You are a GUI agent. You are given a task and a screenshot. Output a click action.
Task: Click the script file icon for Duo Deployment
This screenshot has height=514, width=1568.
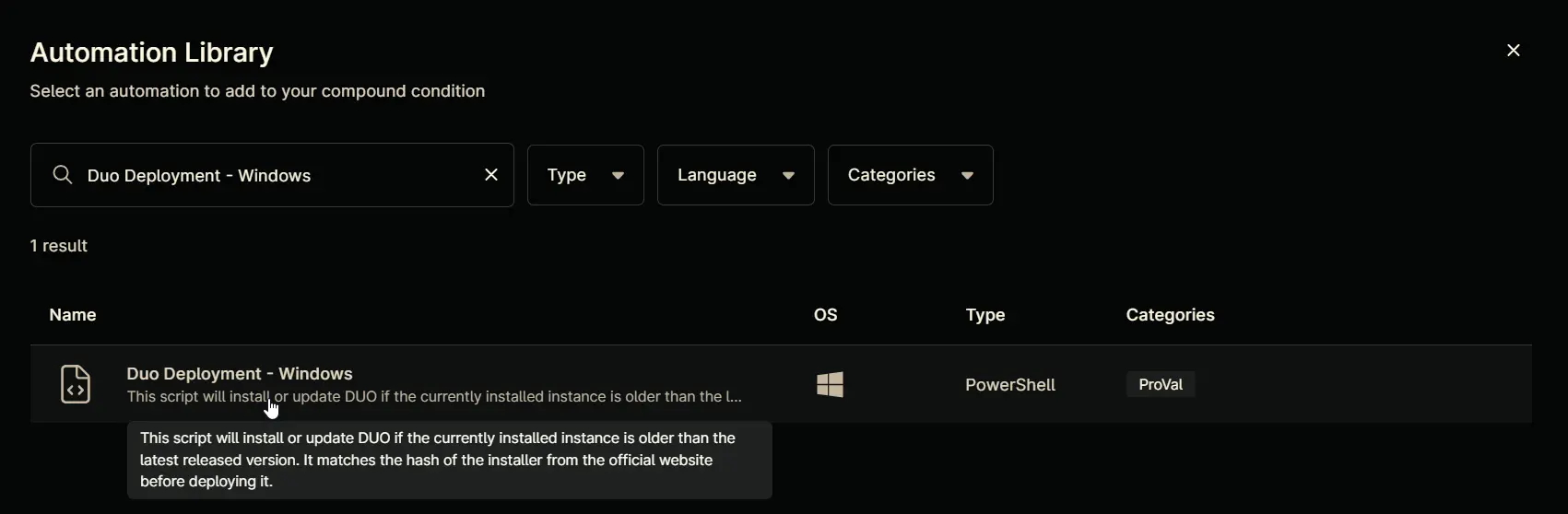pos(76,384)
